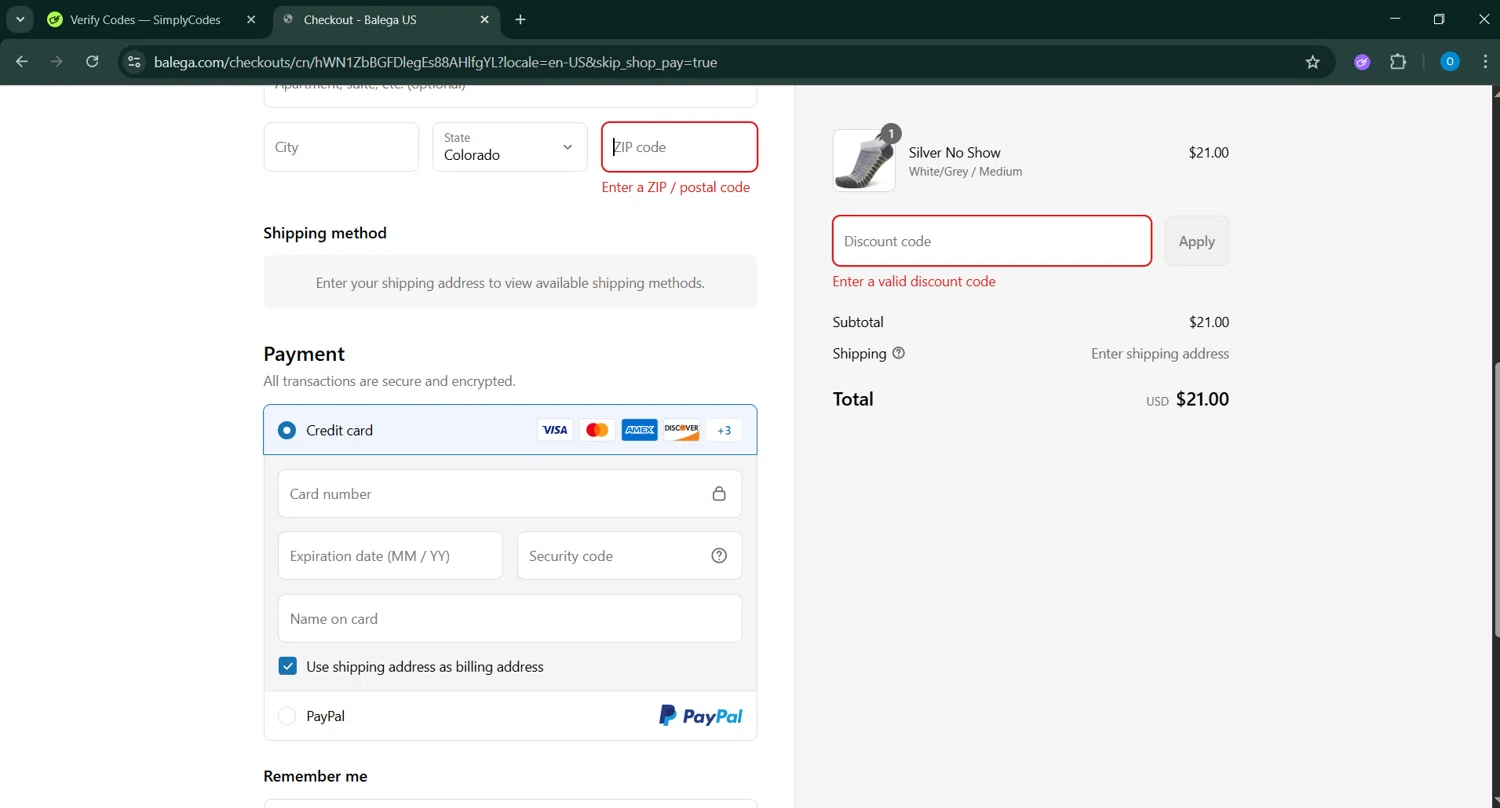
Task: View site information icon in address bar
Action: coord(134,62)
